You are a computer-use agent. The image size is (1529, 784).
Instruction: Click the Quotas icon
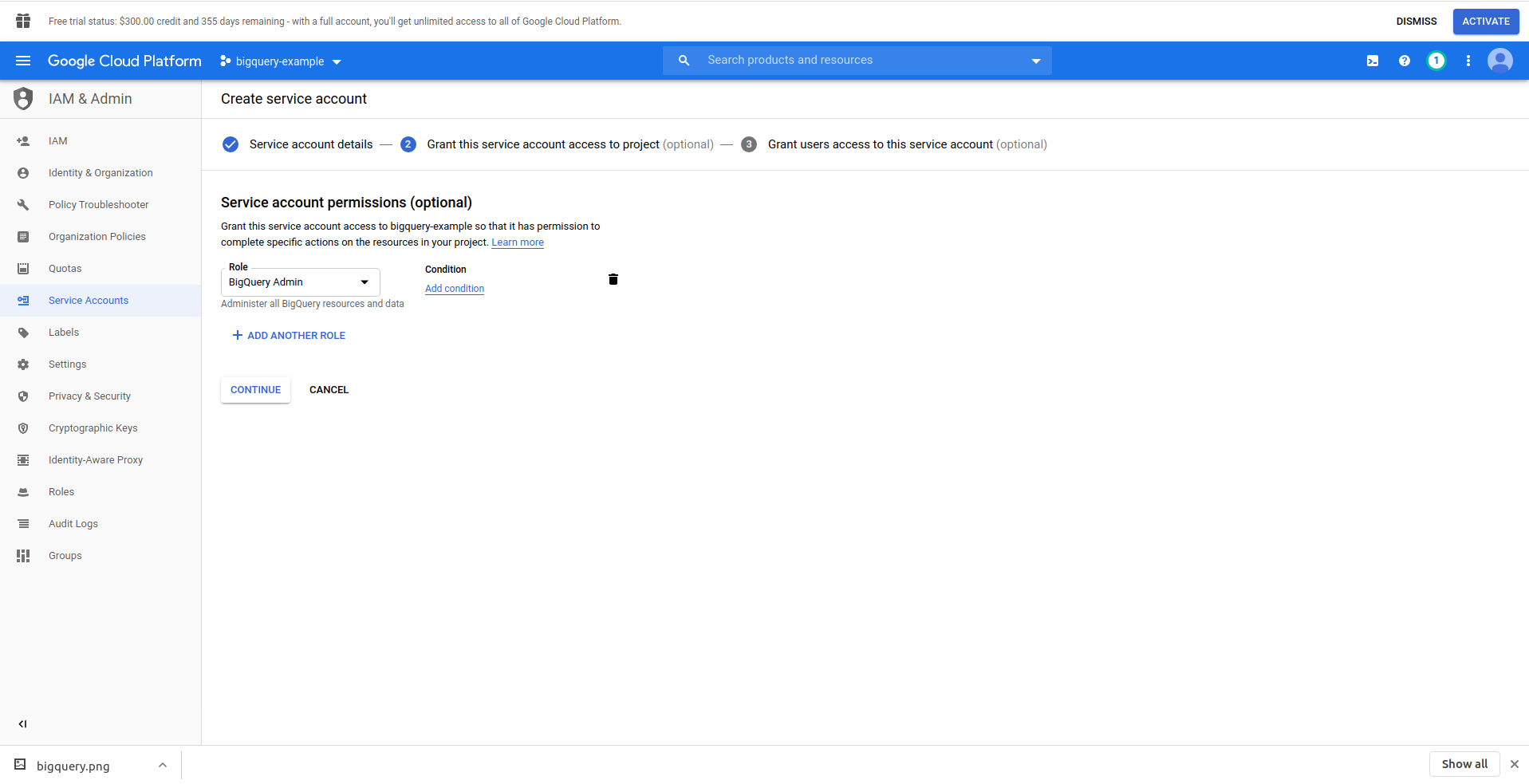click(x=23, y=269)
